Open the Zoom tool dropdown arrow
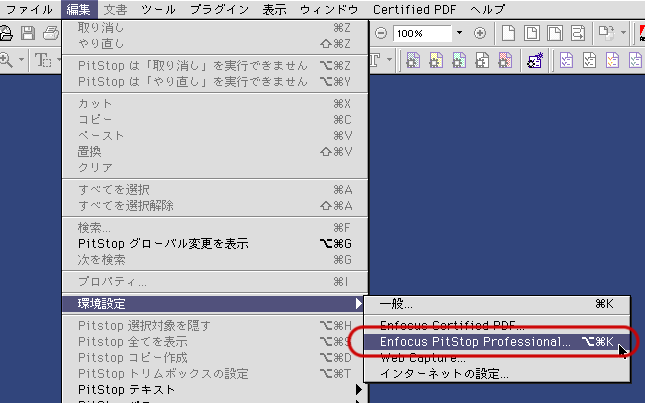This screenshot has width=645, height=403. pyautogui.click(x=21, y=60)
